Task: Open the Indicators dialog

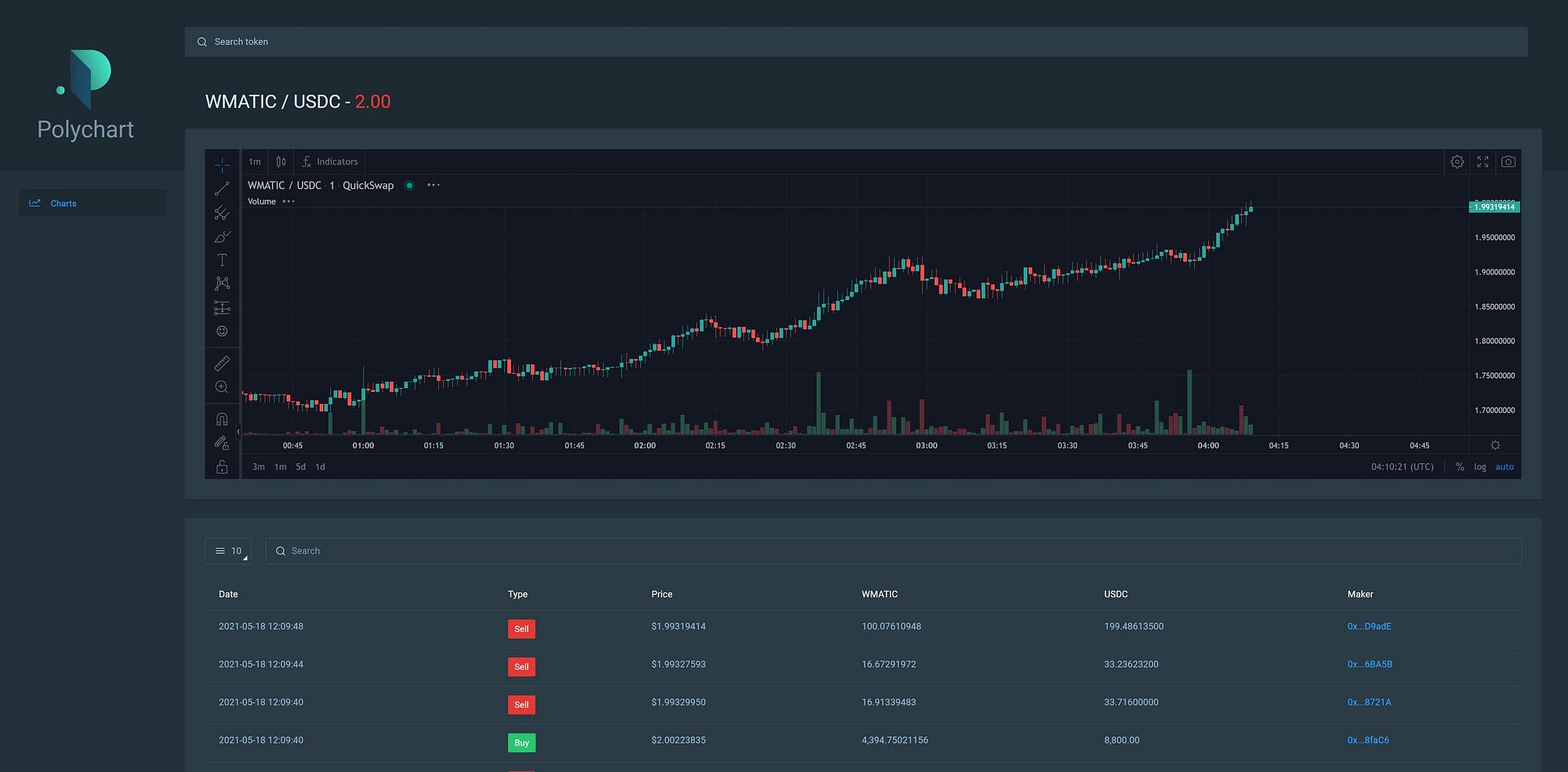Action: [330, 161]
